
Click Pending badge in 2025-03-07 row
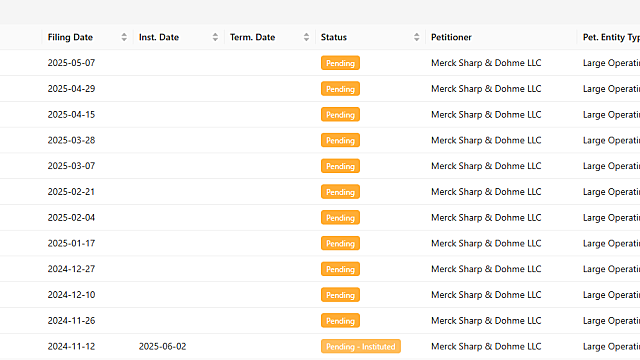pos(340,166)
